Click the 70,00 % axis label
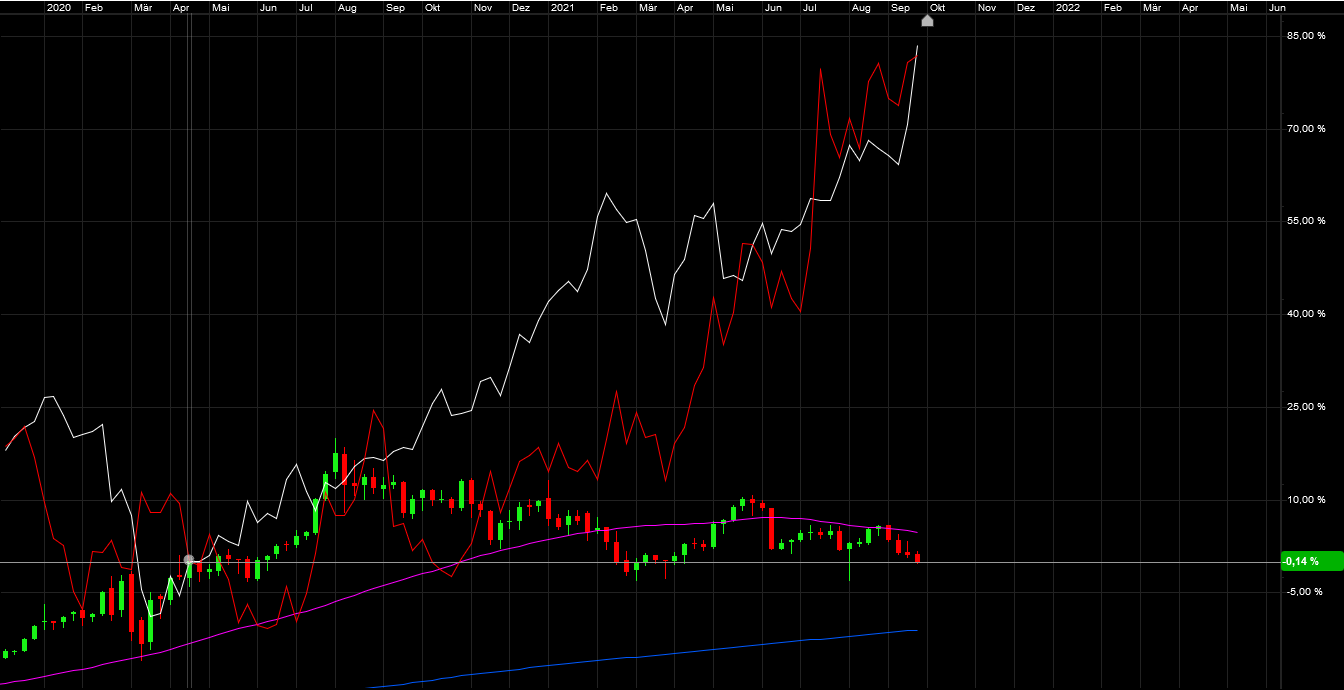This screenshot has height=690, width=1344. [1306, 129]
